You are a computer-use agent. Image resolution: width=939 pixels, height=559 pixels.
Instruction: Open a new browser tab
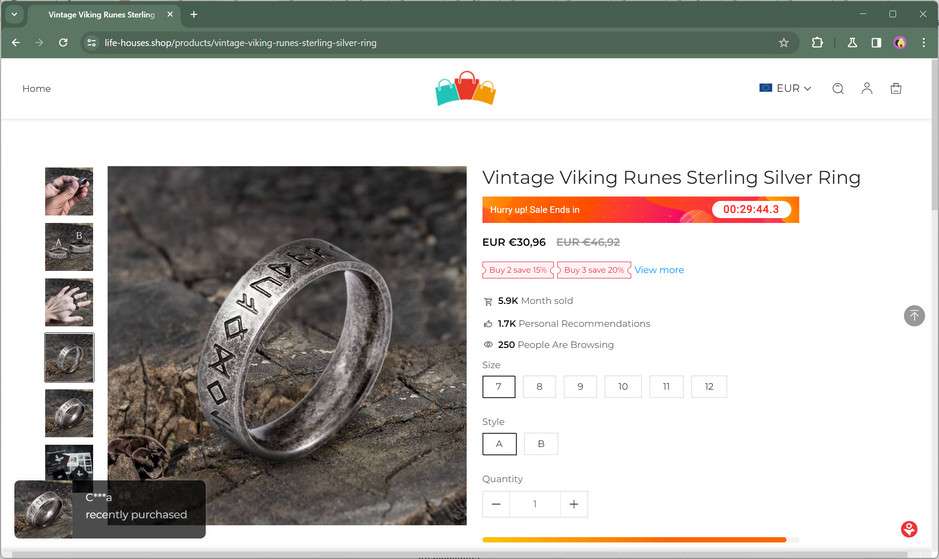click(194, 14)
